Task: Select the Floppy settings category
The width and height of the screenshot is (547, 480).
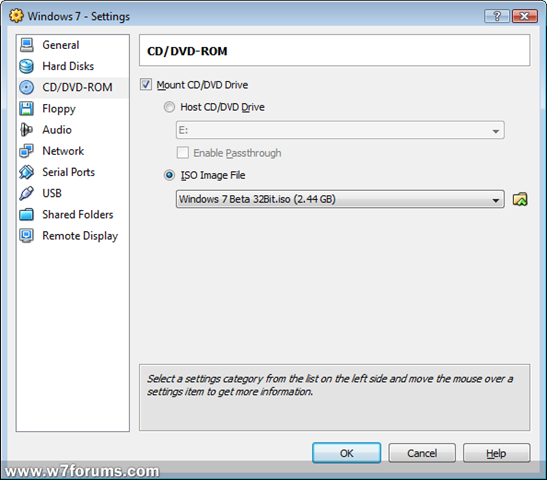Action: pos(59,109)
